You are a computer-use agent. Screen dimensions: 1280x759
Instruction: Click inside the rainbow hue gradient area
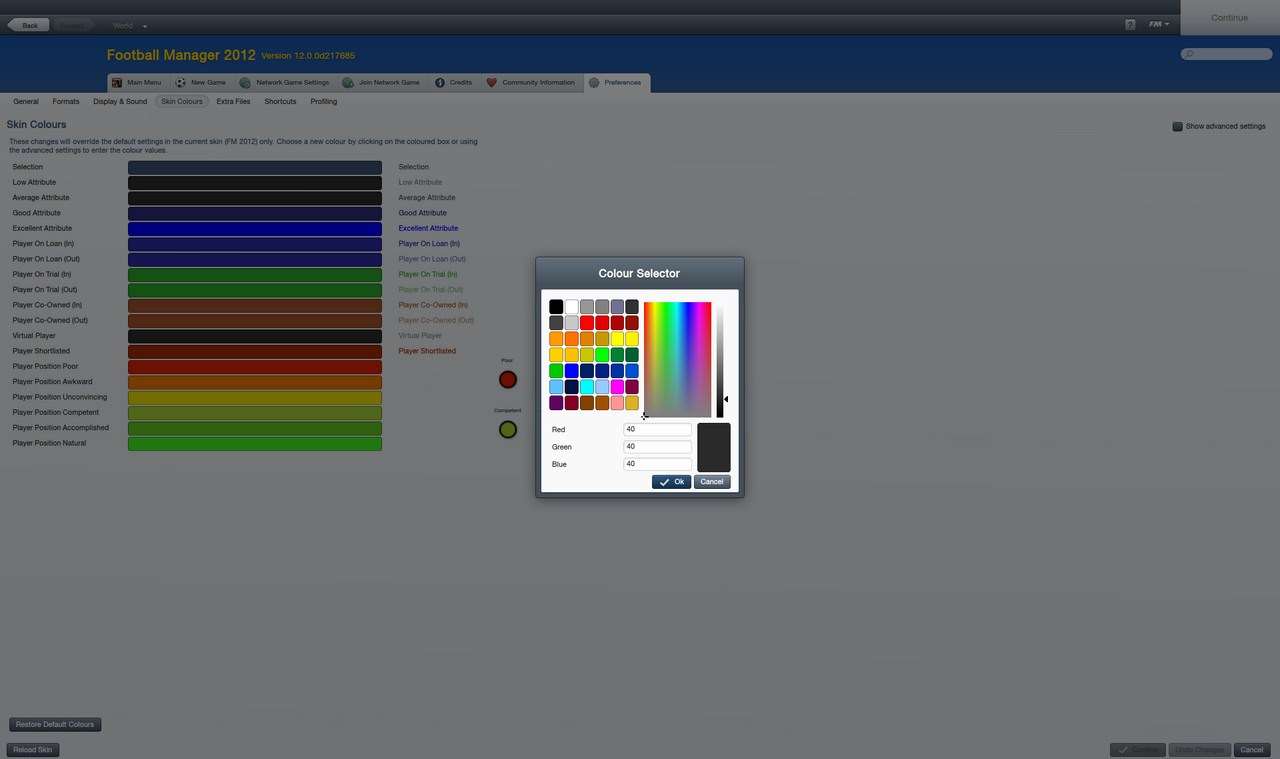point(677,359)
